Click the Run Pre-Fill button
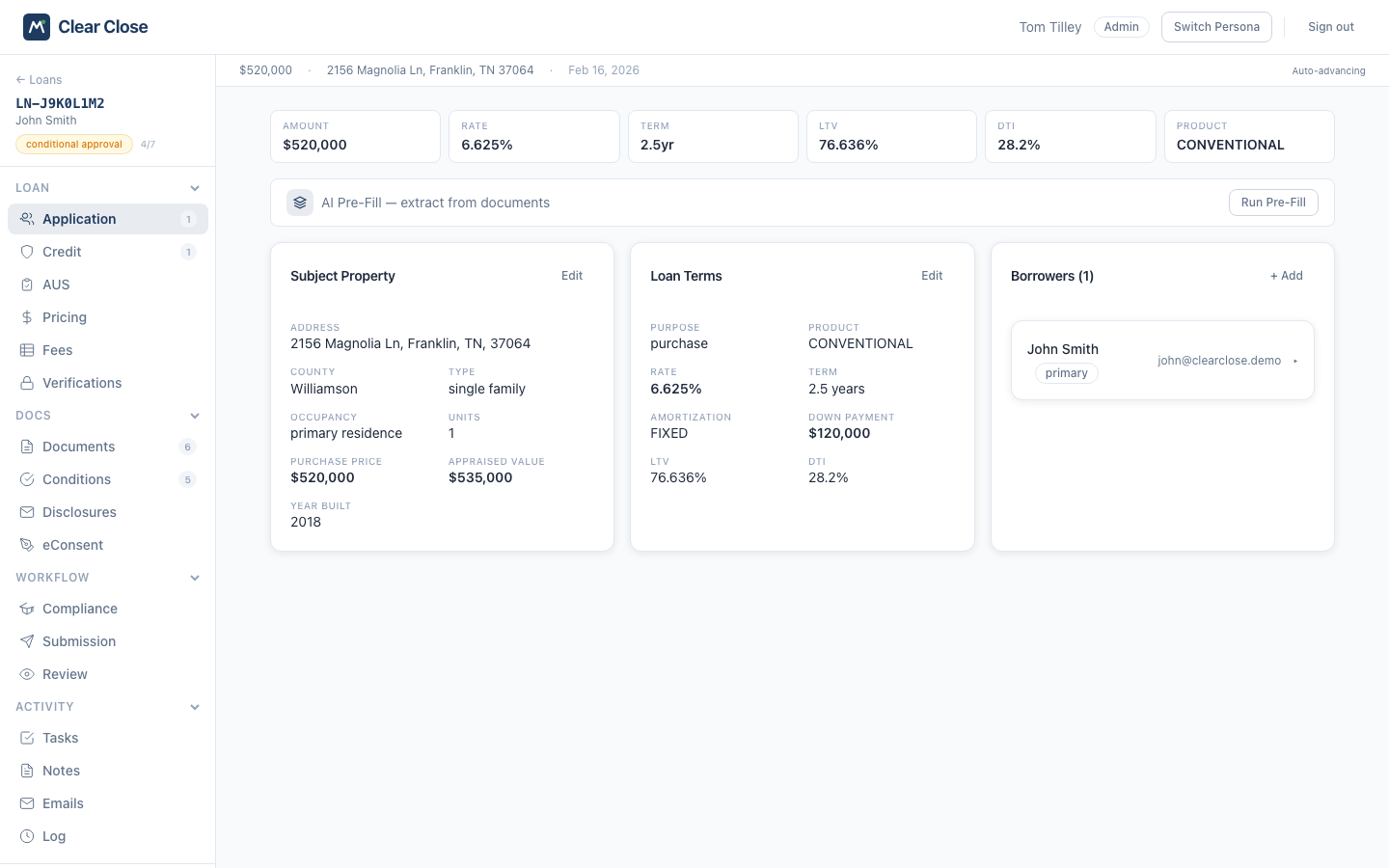Image resolution: width=1389 pixels, height=868 pixels. pyautogui.click(x=1273, y=203)
